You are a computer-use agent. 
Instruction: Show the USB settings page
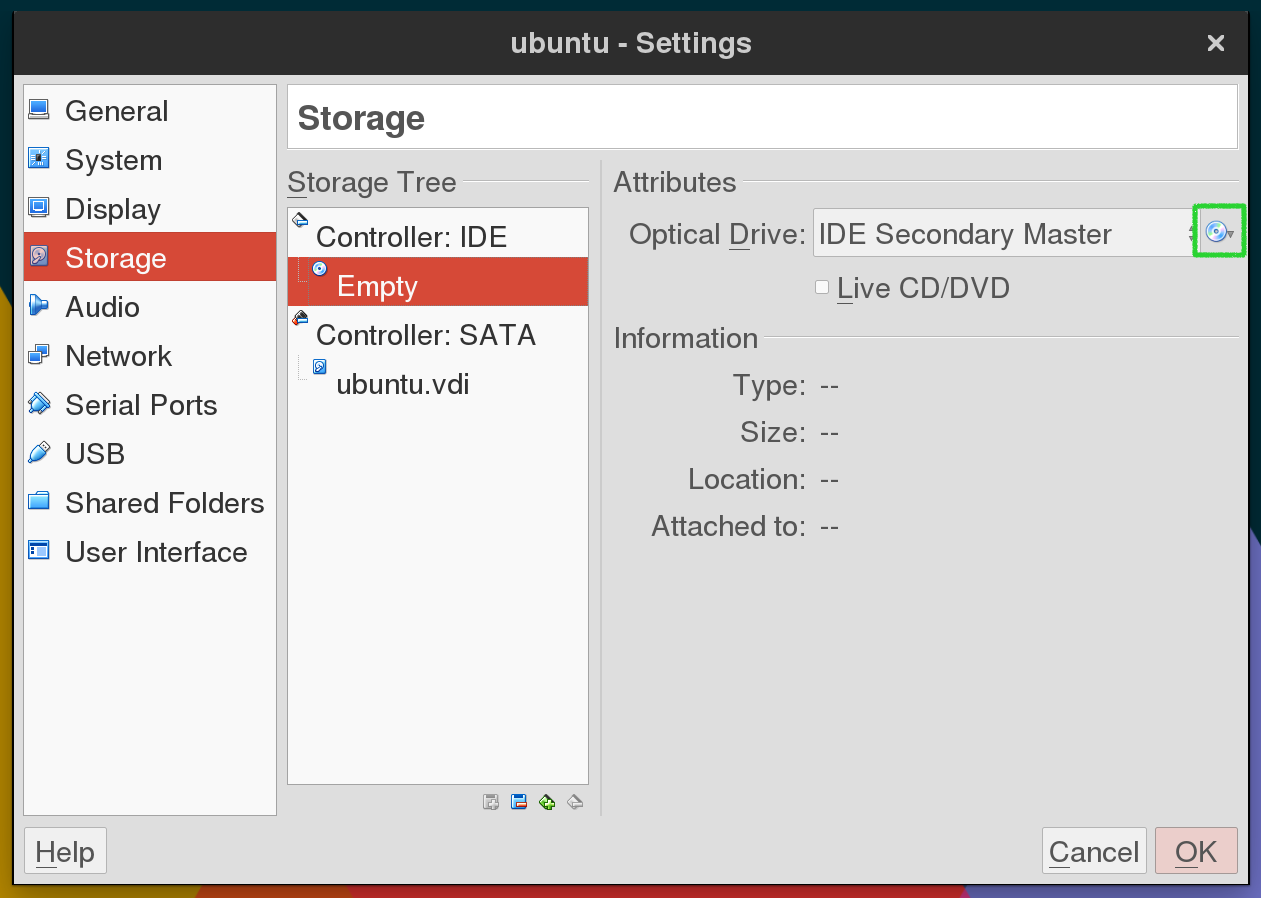(150, 454)
